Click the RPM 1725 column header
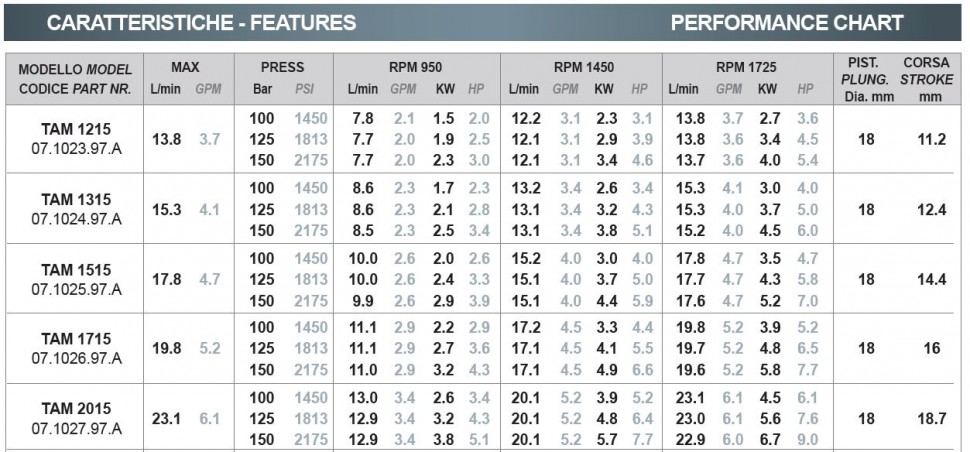The image size is (970, 452). pos(745,67)
